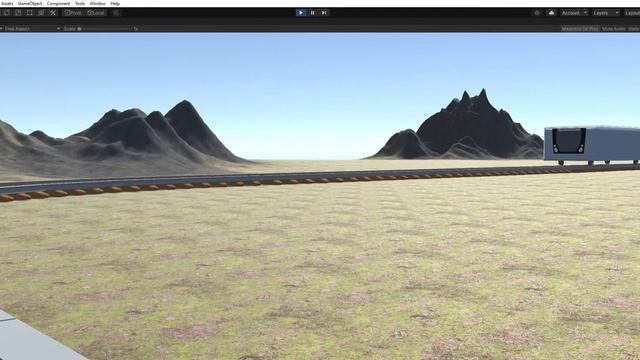The width and height of the screenshot is (640, 360).
Task: Toggle Local handle rotation
Action: coord(96,13)
